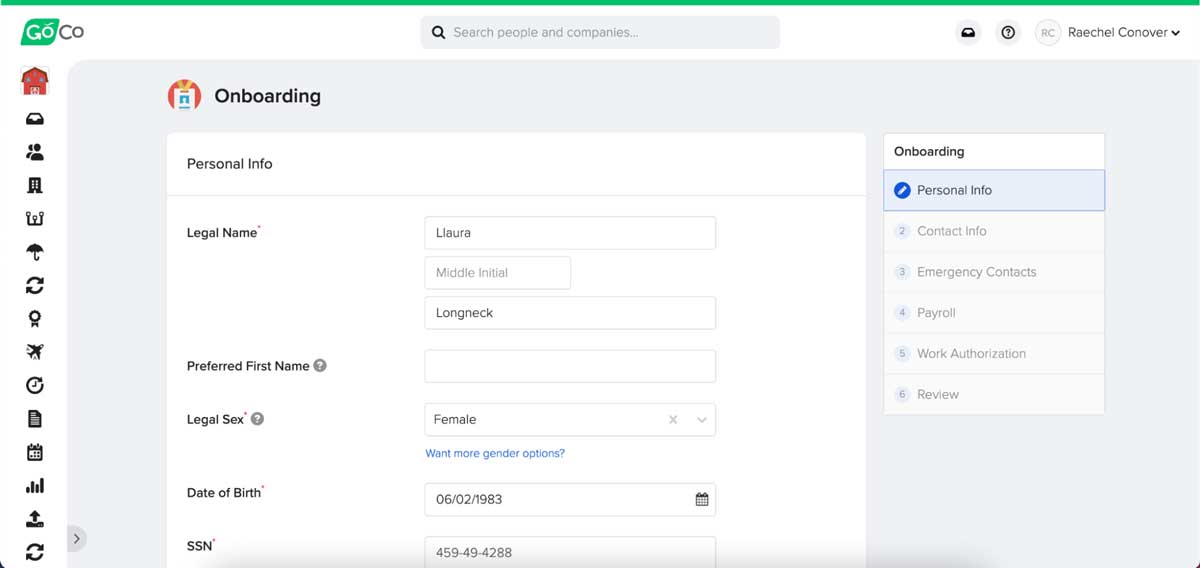Click the Personal Info section heading

230,164
